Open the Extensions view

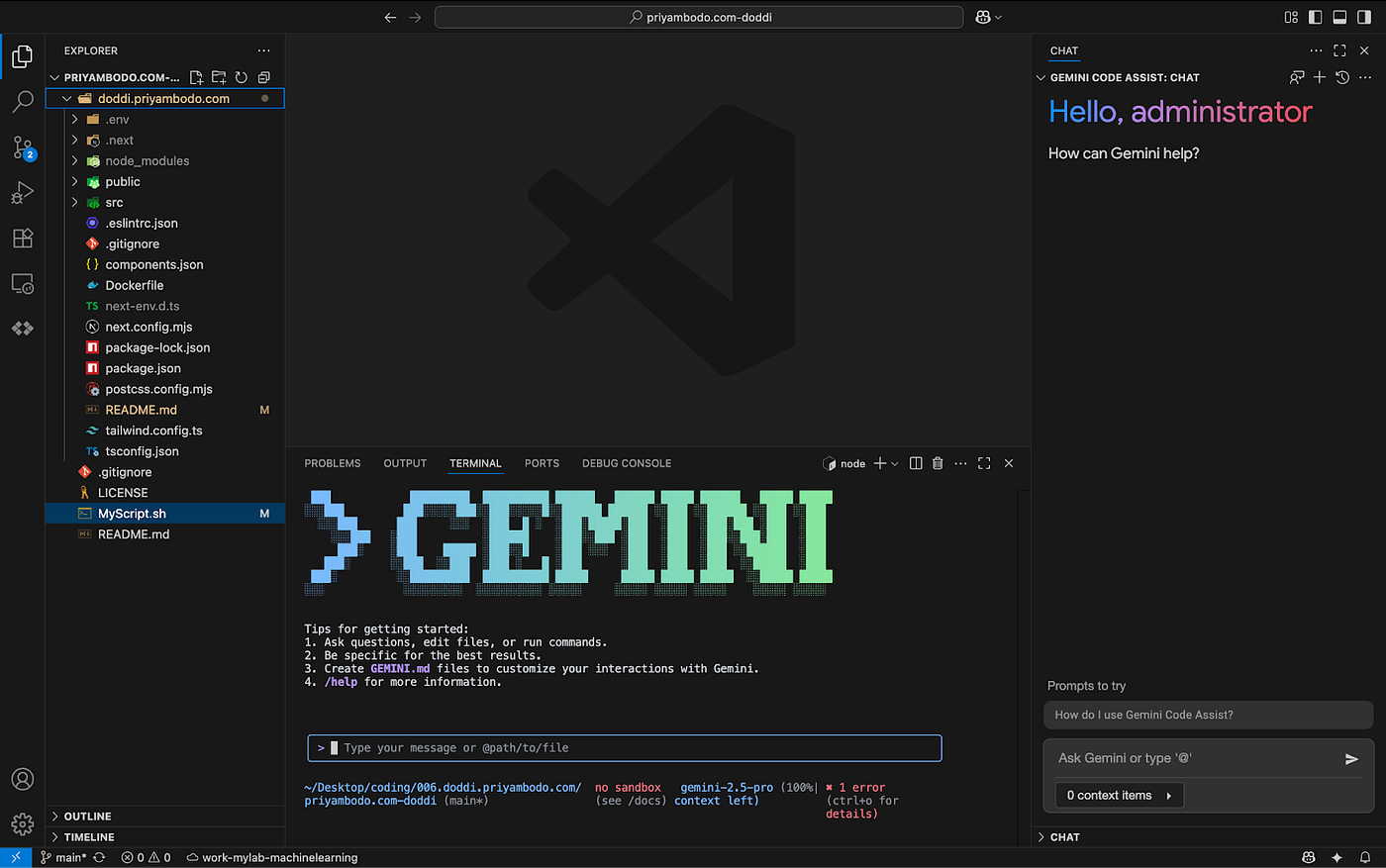pos(22,239)
